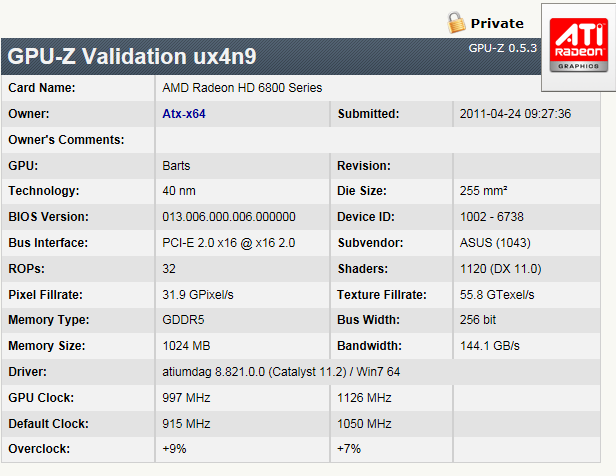The image size is (616, 476).
Task: Select the AMD Radeon HD 6800 Series card name
Action: [x=242, y=88]
